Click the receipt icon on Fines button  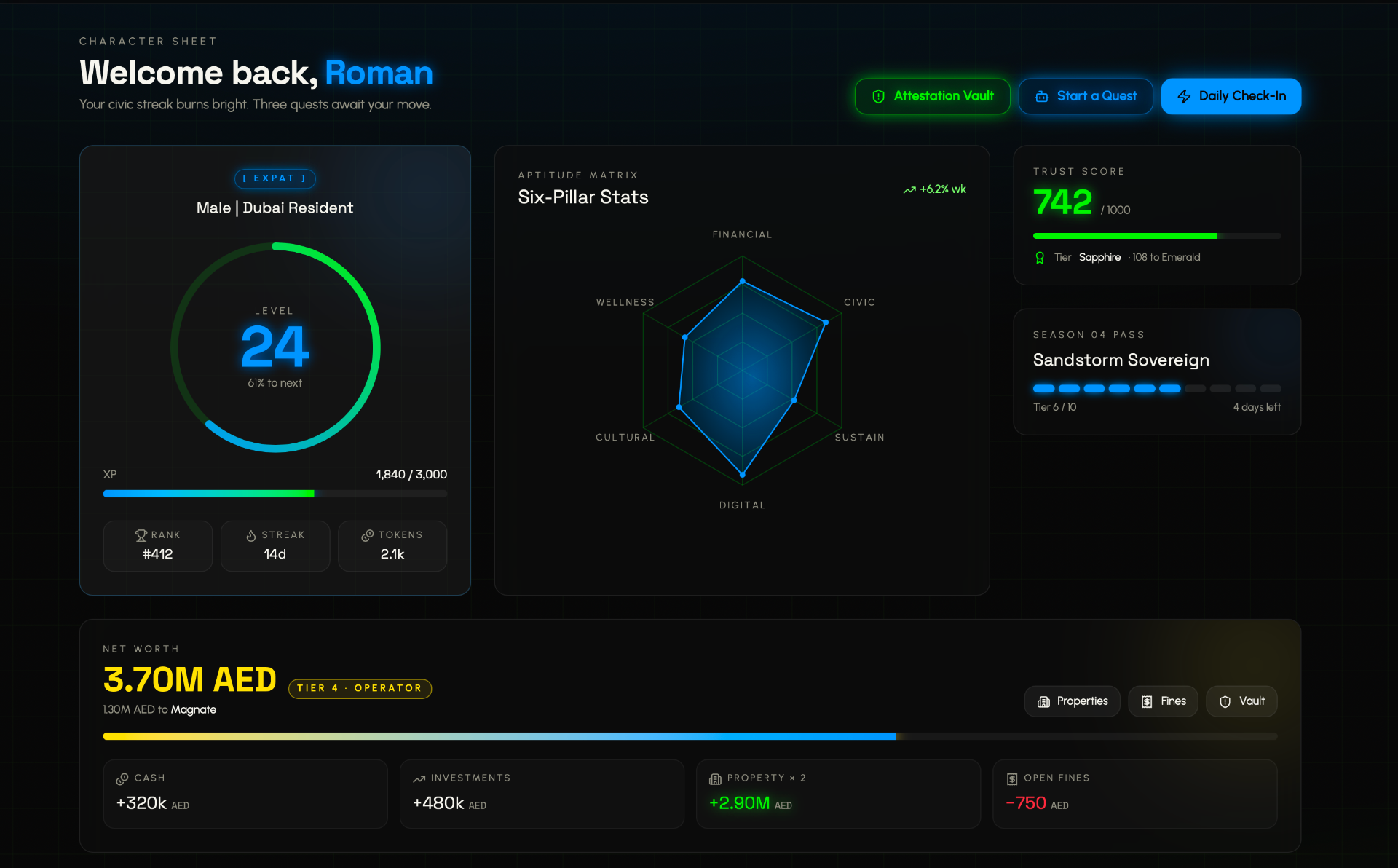pos(1147,701)
